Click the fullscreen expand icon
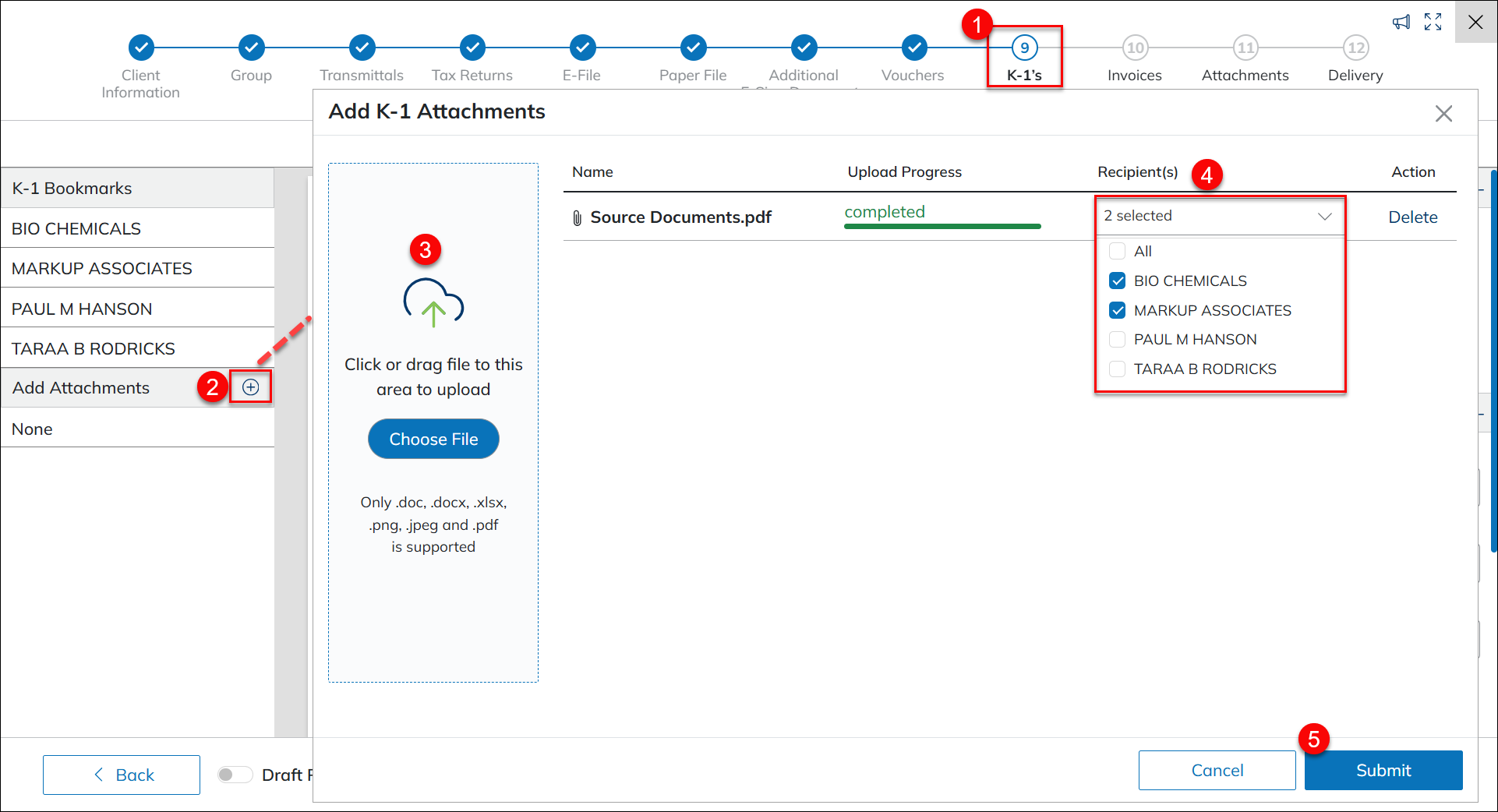This screenshot has width=1498, height=812. pos(1433,22)
